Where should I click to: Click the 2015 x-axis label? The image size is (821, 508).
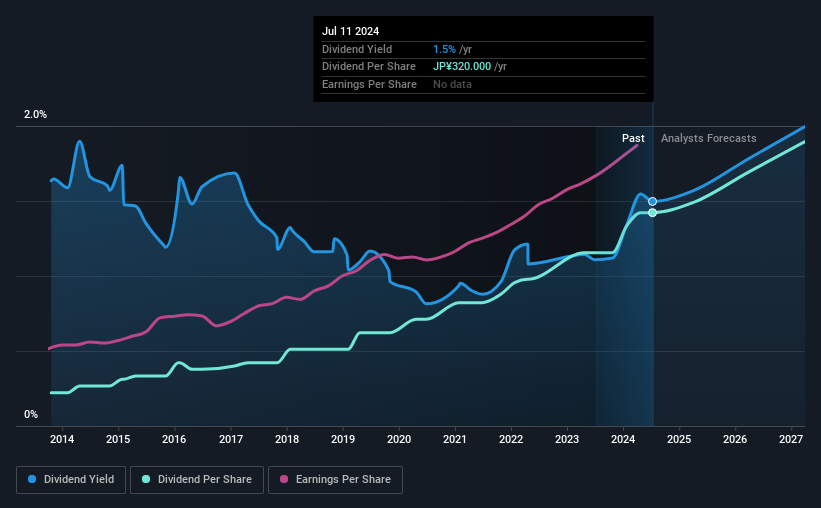pos(118,439)
